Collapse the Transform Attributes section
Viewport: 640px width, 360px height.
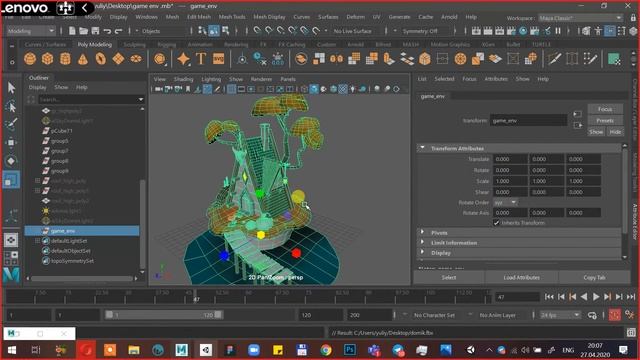point(423,148)
